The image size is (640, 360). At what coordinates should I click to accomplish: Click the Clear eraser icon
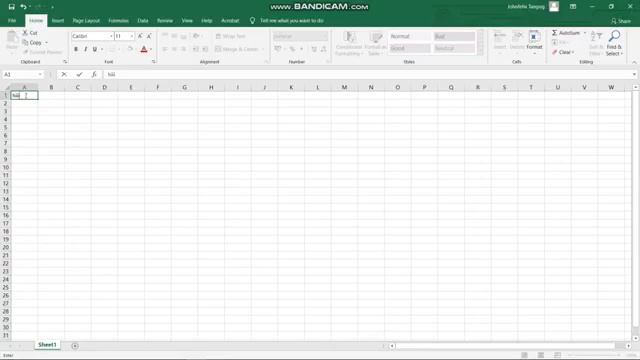tap(555, 52)
